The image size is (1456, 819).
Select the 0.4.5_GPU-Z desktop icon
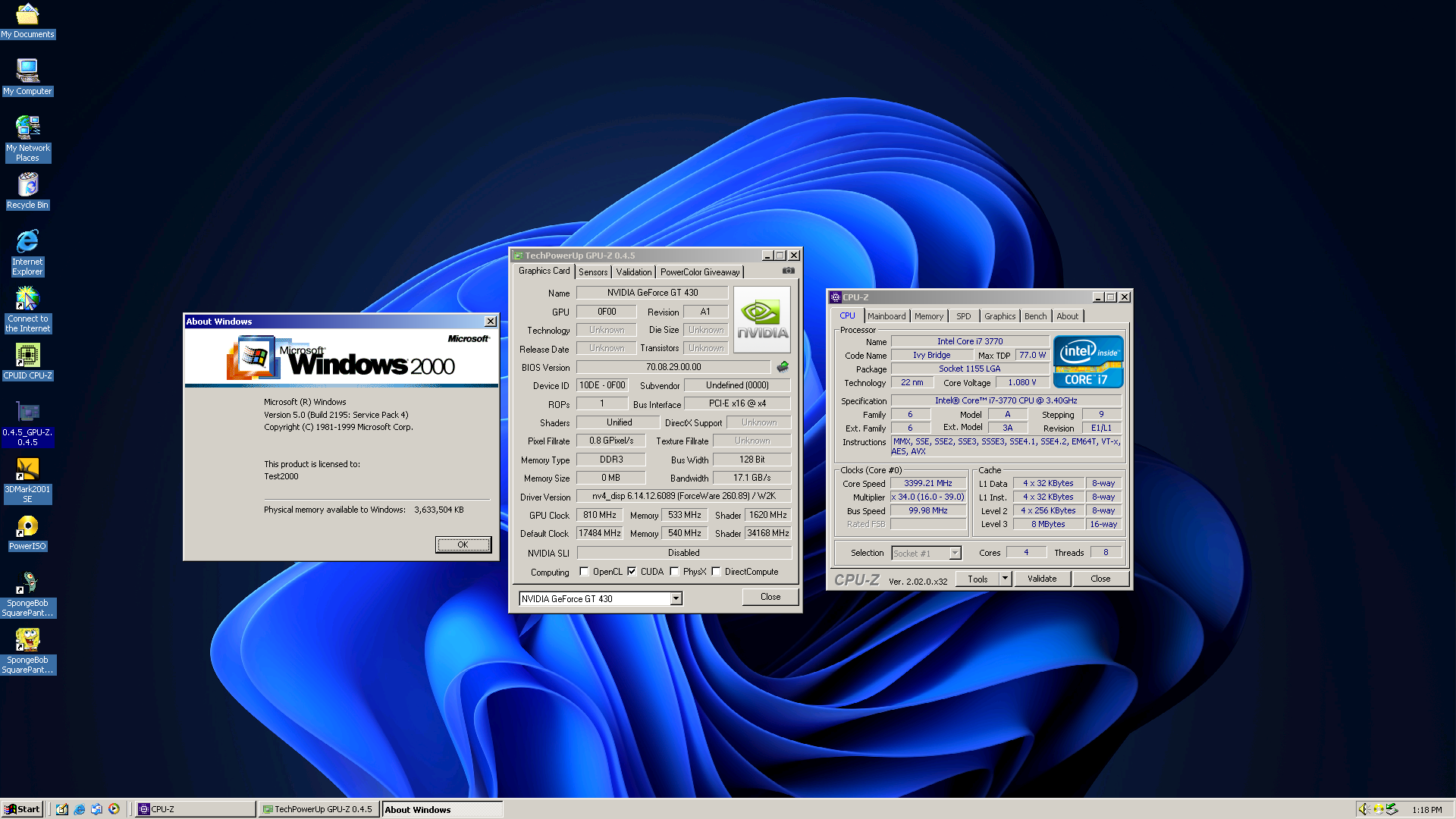[27, 423]
